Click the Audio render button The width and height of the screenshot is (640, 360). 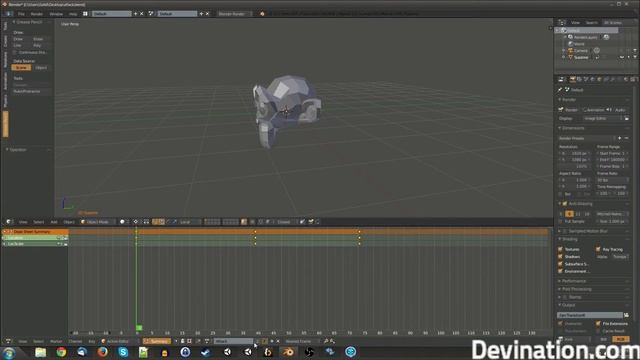[x=618, y=110]
